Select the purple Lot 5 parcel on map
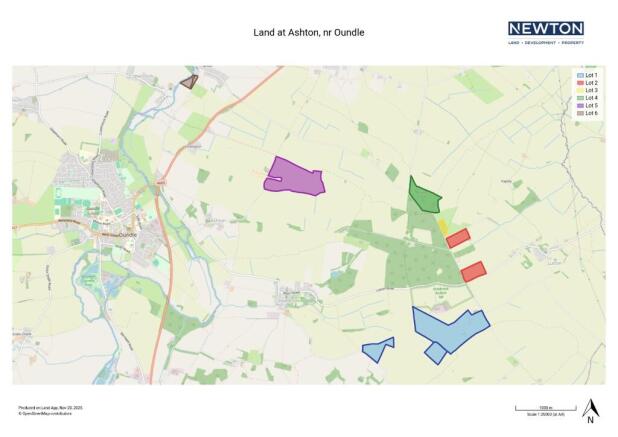The height and width of the screenshot is (437, 618). point(294,176)
